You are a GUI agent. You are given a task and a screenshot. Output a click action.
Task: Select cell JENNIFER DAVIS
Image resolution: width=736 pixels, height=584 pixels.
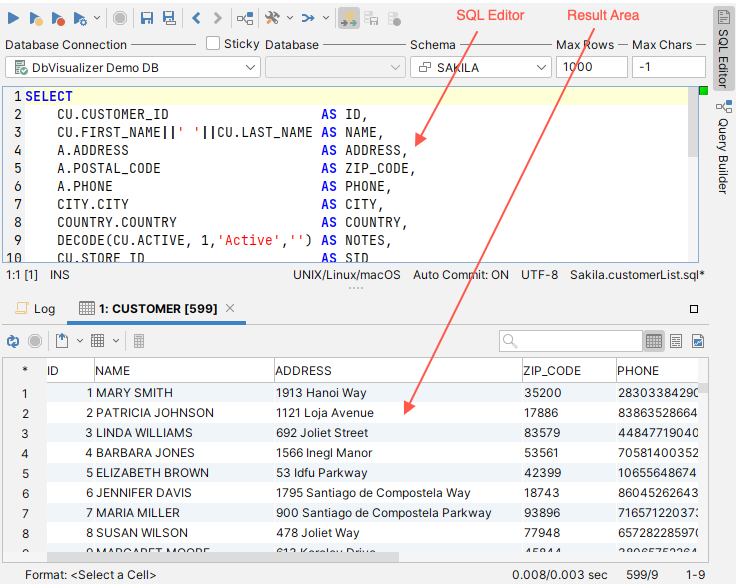(x=184, y=493)
